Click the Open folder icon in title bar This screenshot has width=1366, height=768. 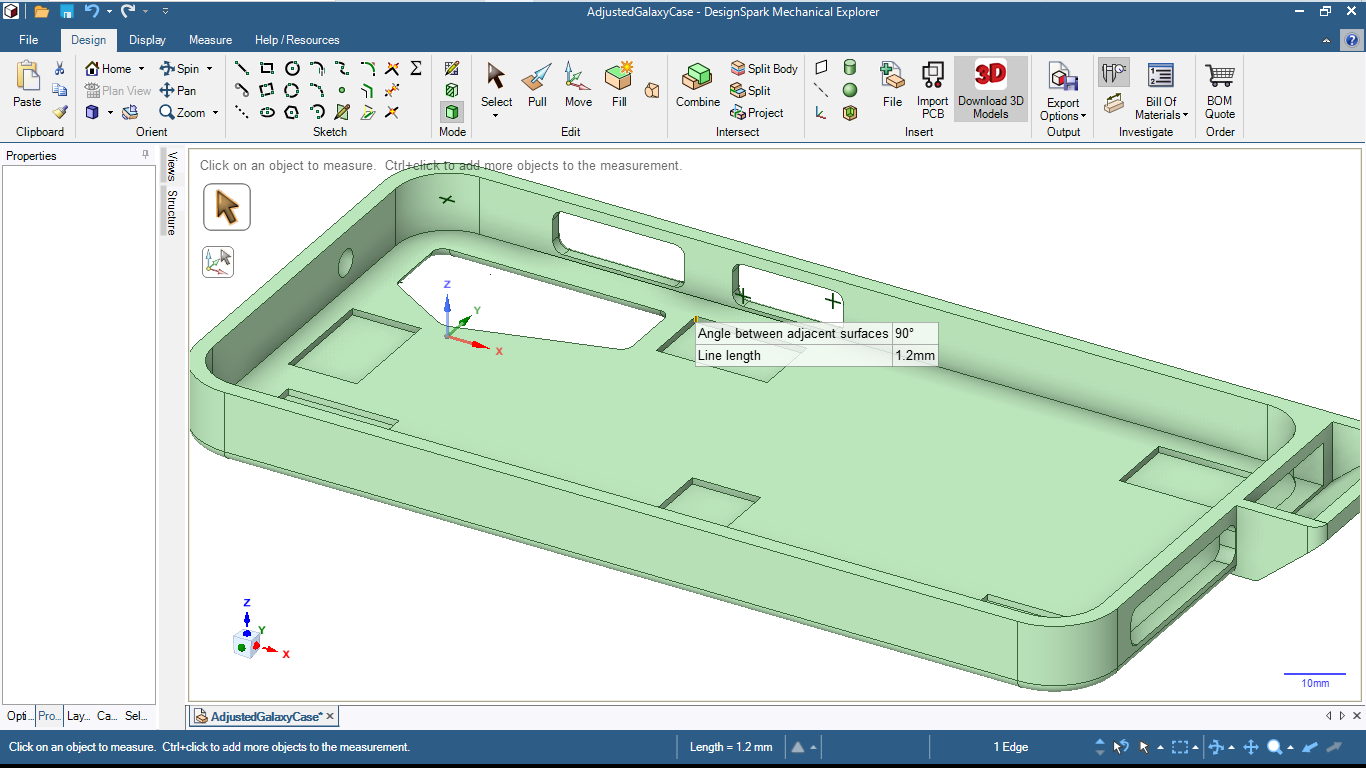[41, 12]
